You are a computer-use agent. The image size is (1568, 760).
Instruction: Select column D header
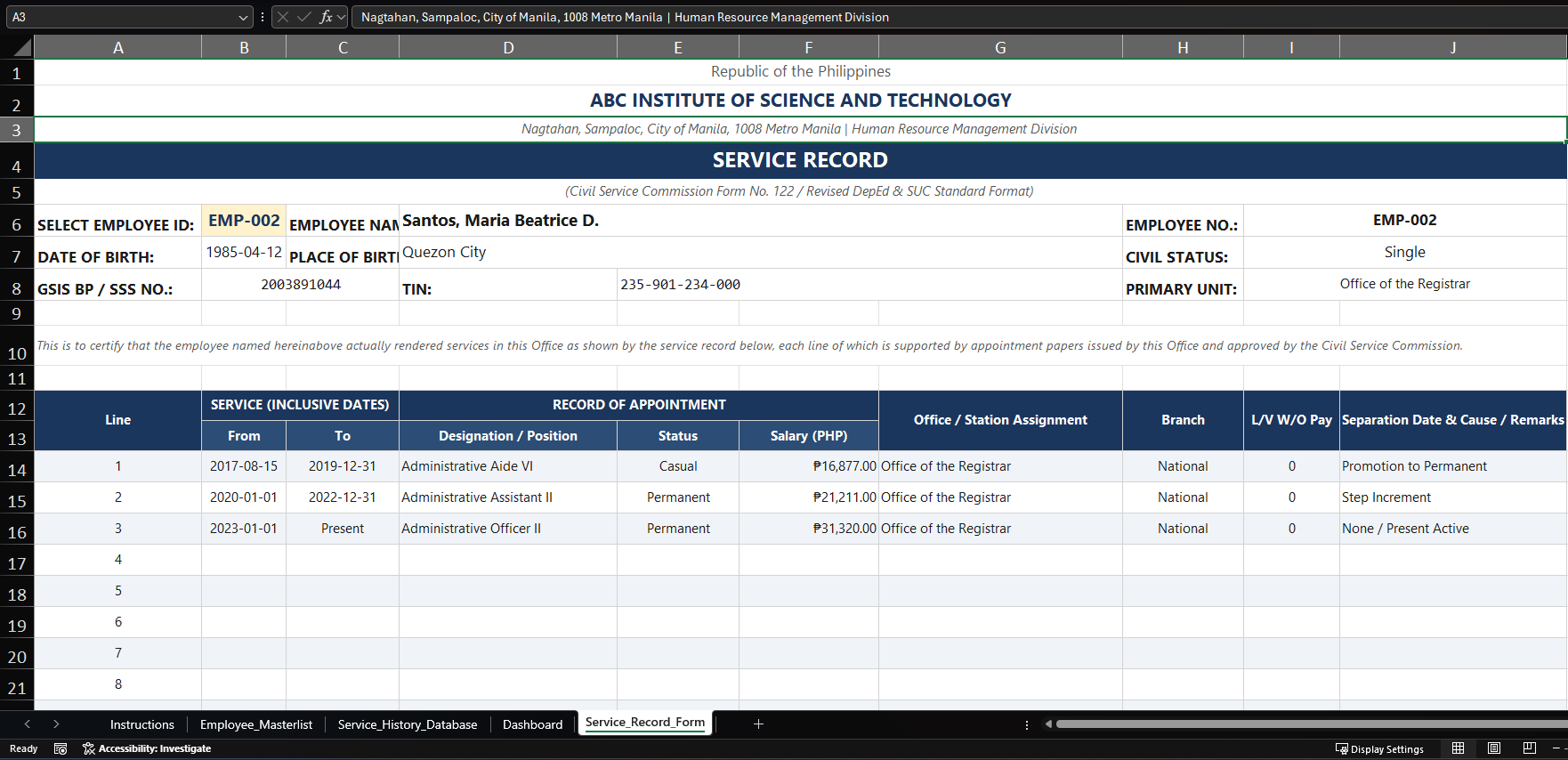point(508,47)
